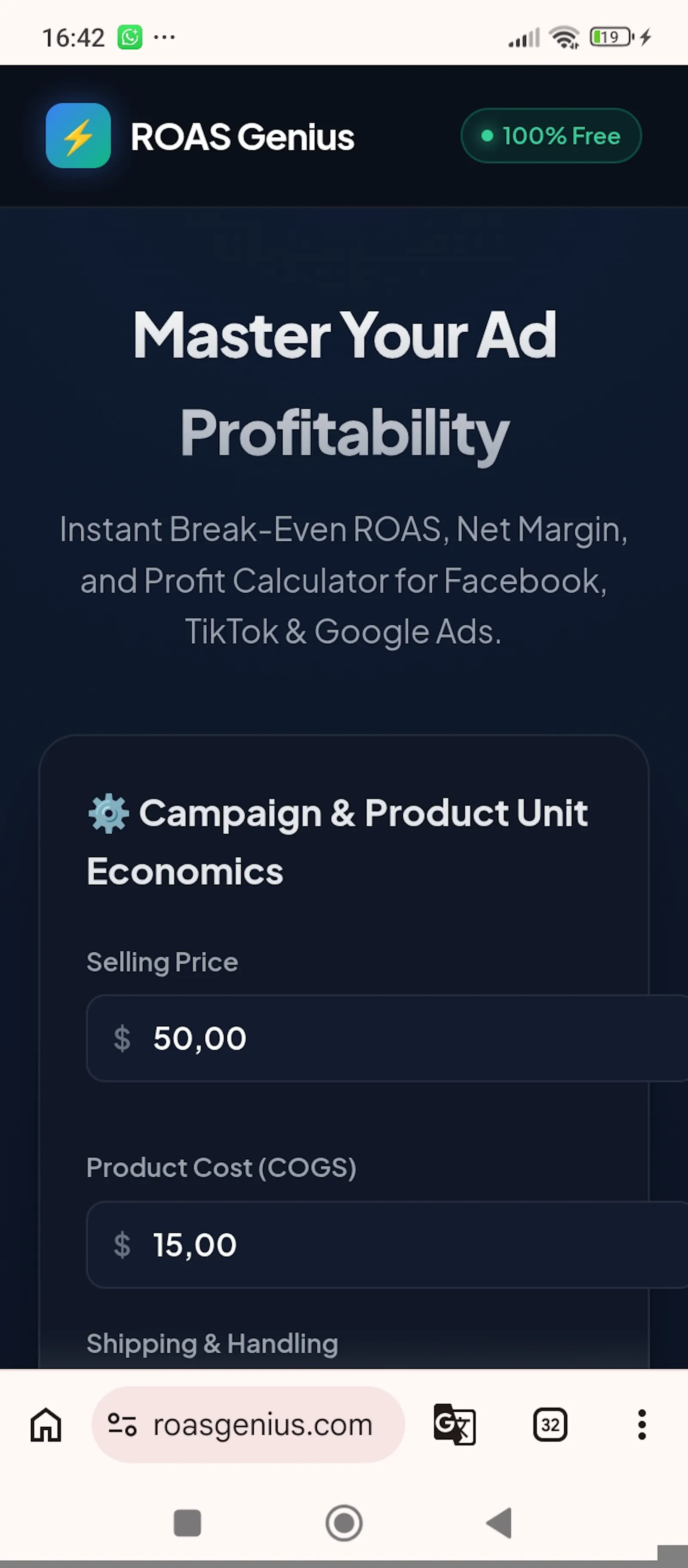Click the ROAS Genius title text

(242, 136)
